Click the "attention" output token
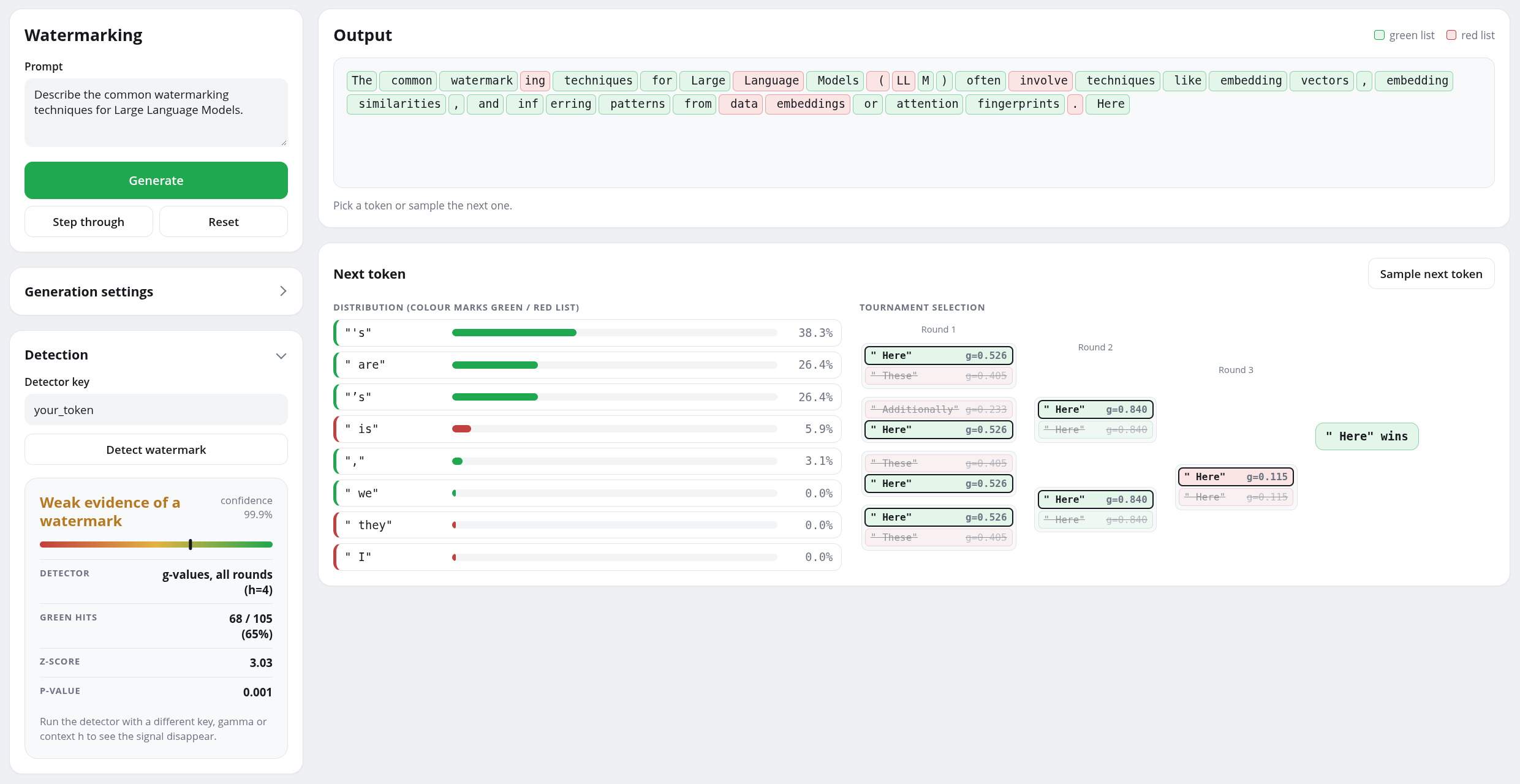The height and width of the screenshot is (784, 1520). point(924,104)
